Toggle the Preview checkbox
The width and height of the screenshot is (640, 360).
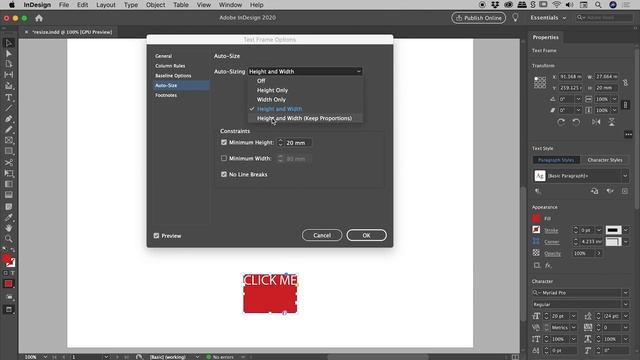156,236
